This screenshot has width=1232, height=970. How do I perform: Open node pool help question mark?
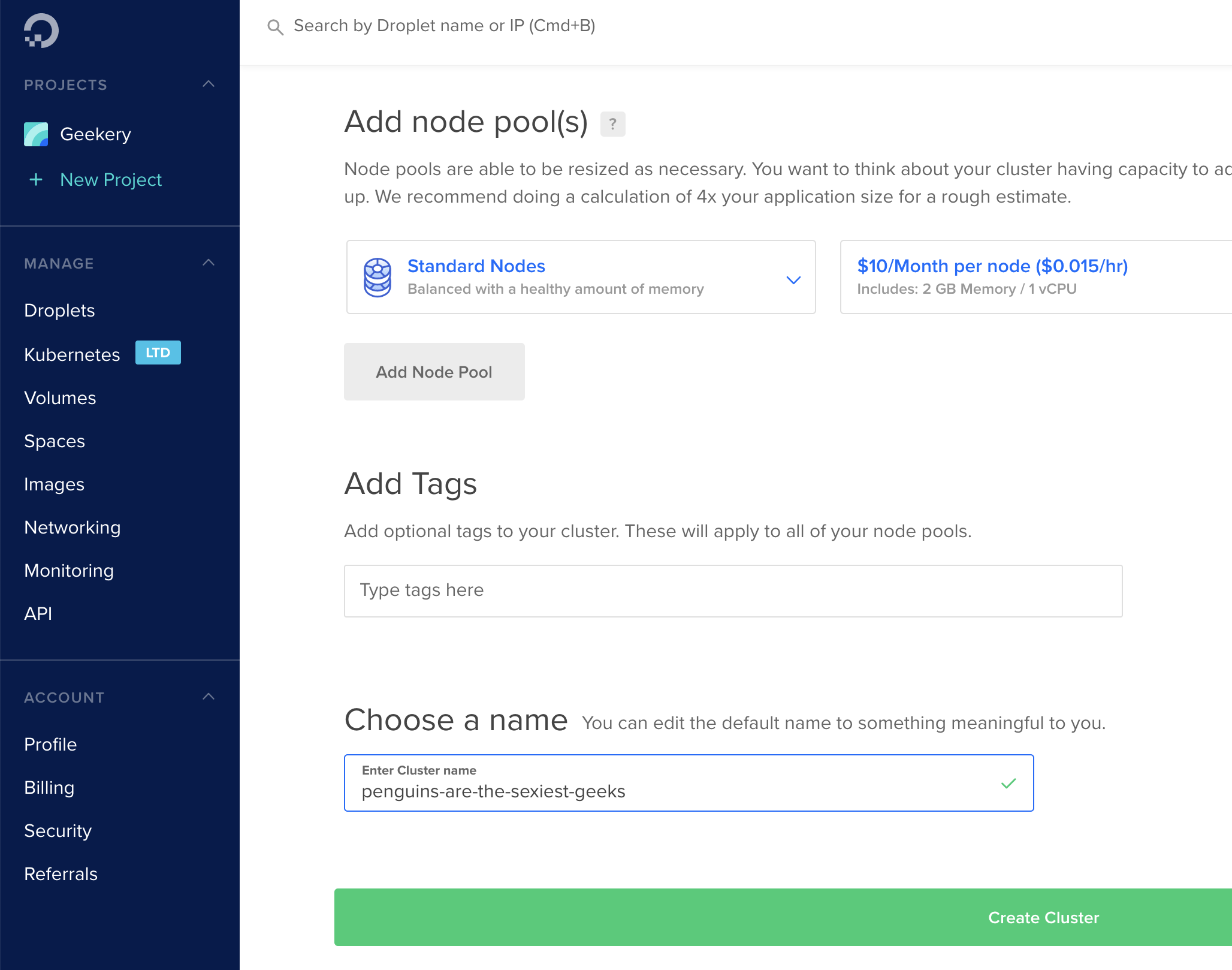[x=612, y=124]
